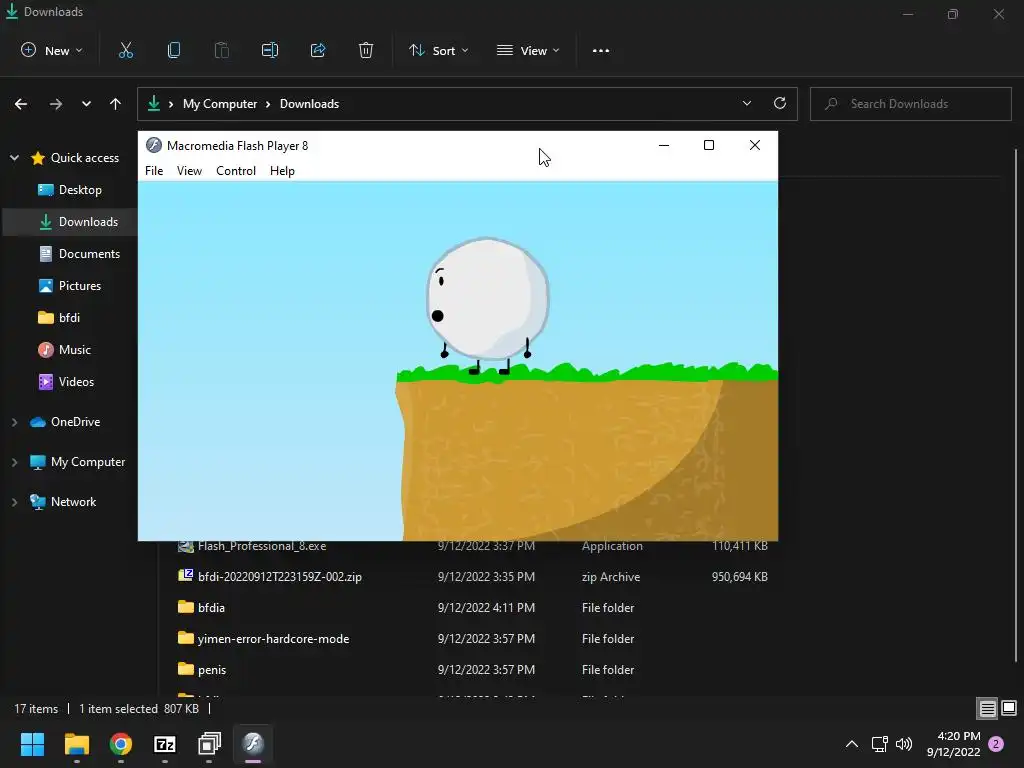The height and width of the screenshot is (768, 1024).
Task: Open network status tray icon
Action: pyautogui.click(x=879, y=744)
